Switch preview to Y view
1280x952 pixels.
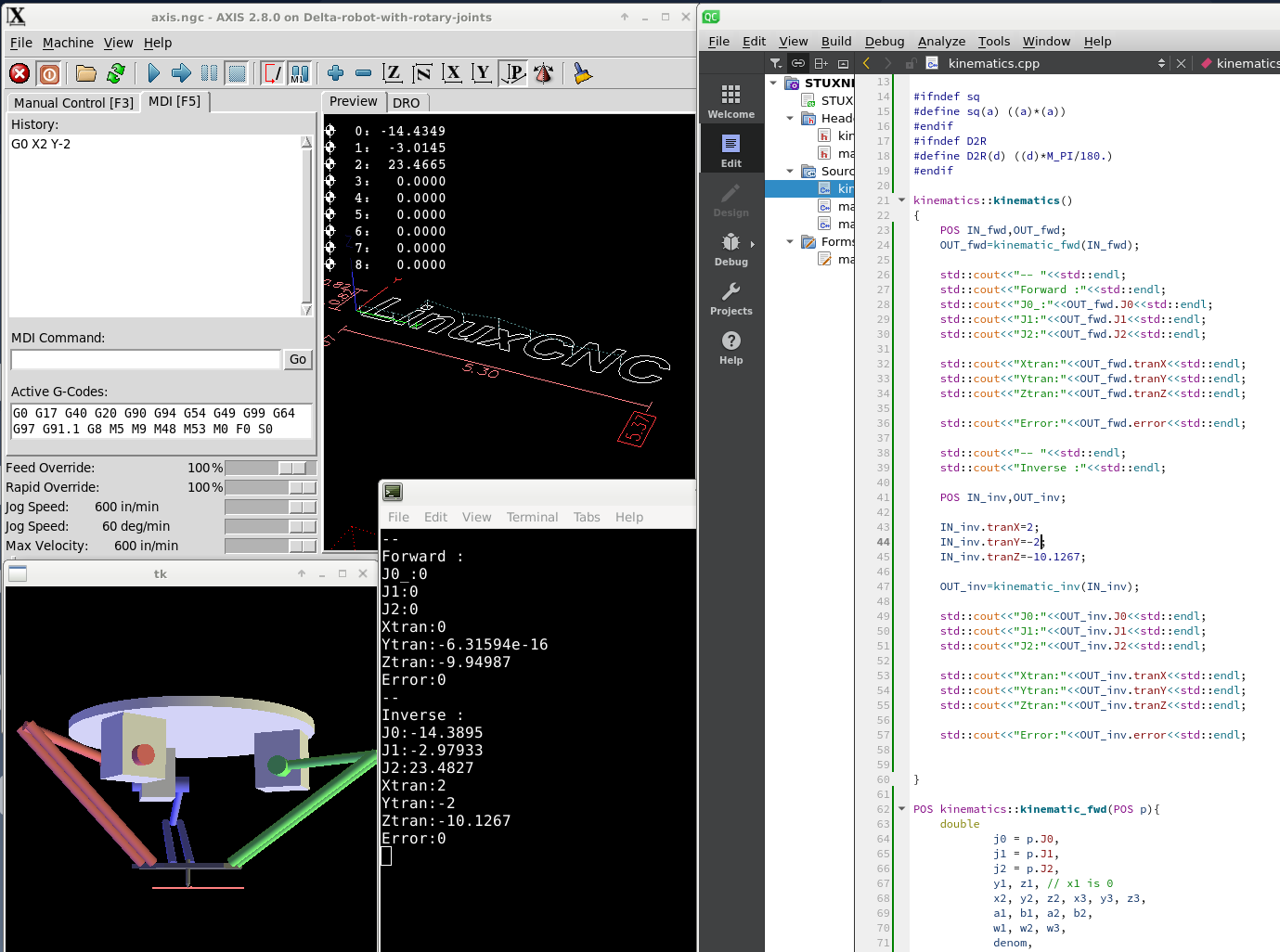[x=482, y=73]
